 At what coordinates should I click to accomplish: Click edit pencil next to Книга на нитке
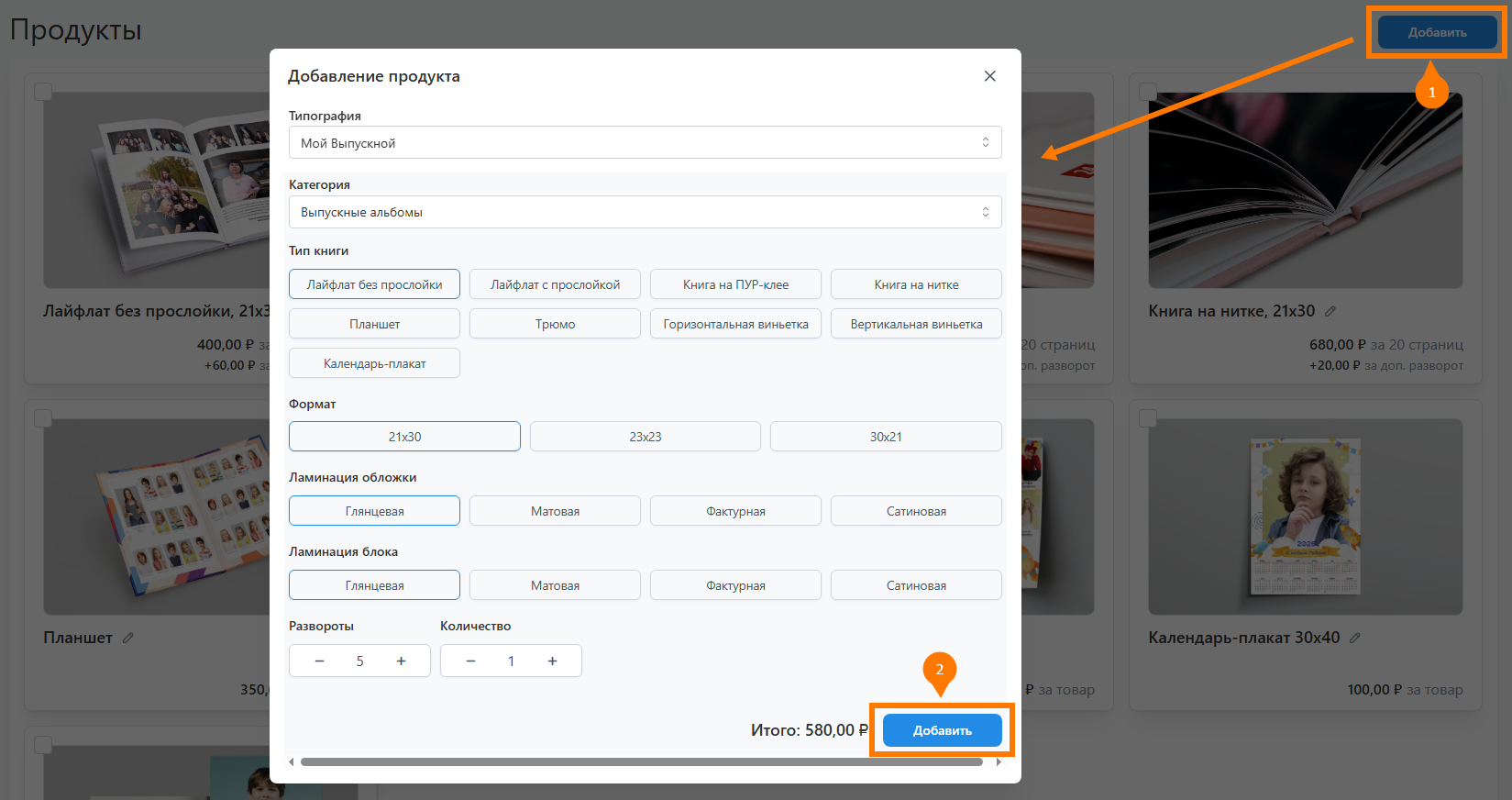[x=1330, y=312]
